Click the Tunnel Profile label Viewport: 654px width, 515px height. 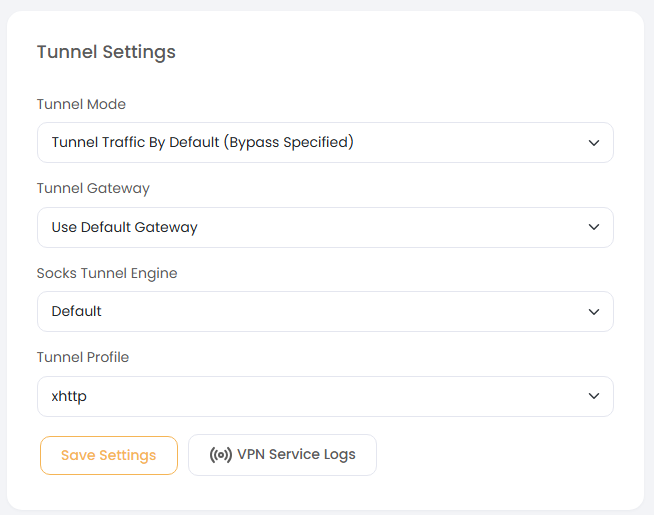pos(83,357)
